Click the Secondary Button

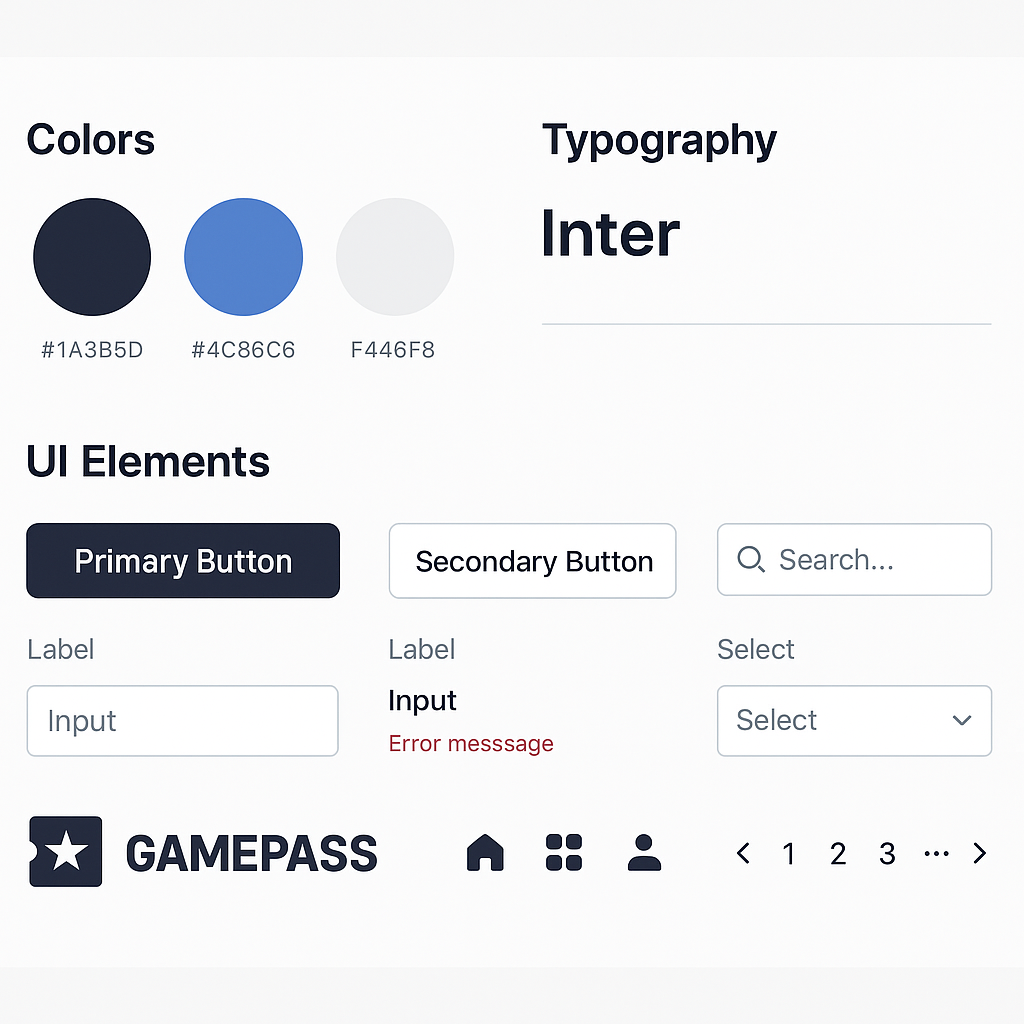pos(533,561)
